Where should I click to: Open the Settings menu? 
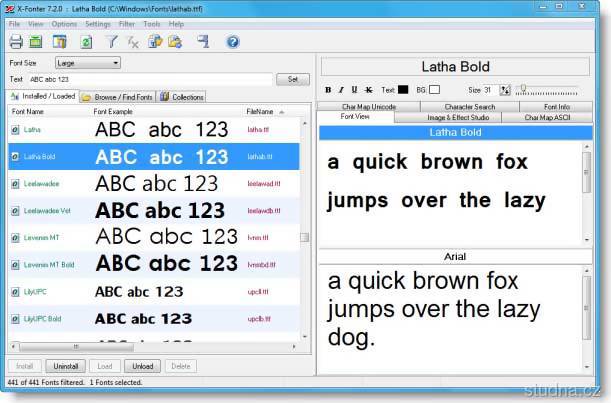click(98, 24)
